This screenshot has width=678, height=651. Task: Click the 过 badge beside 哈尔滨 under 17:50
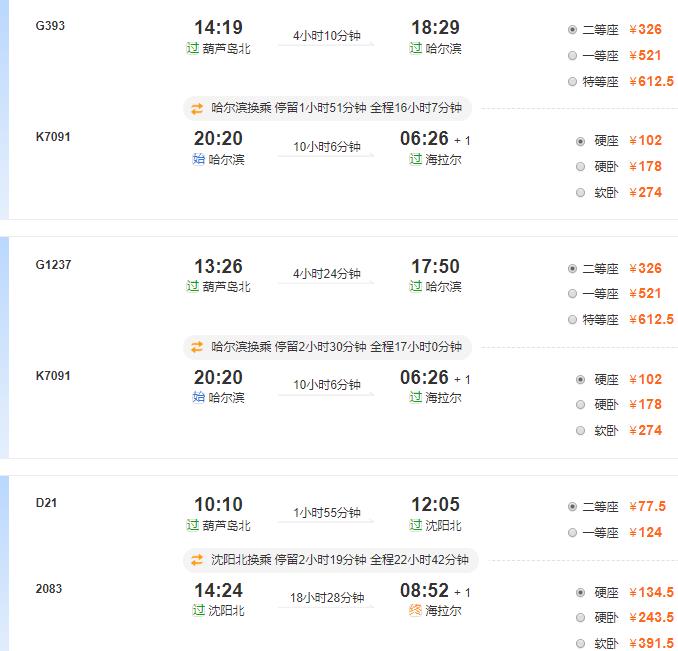coord(416,286)
